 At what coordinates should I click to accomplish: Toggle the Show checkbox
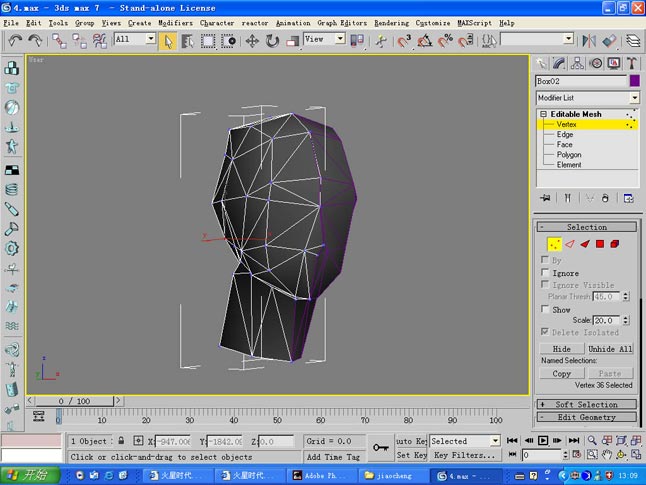(545, 309)
